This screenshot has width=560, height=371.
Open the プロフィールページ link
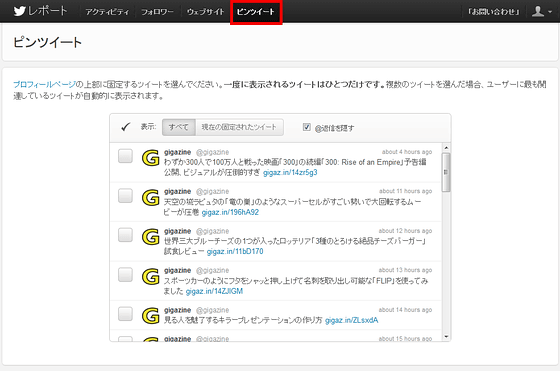coord(44,85)
